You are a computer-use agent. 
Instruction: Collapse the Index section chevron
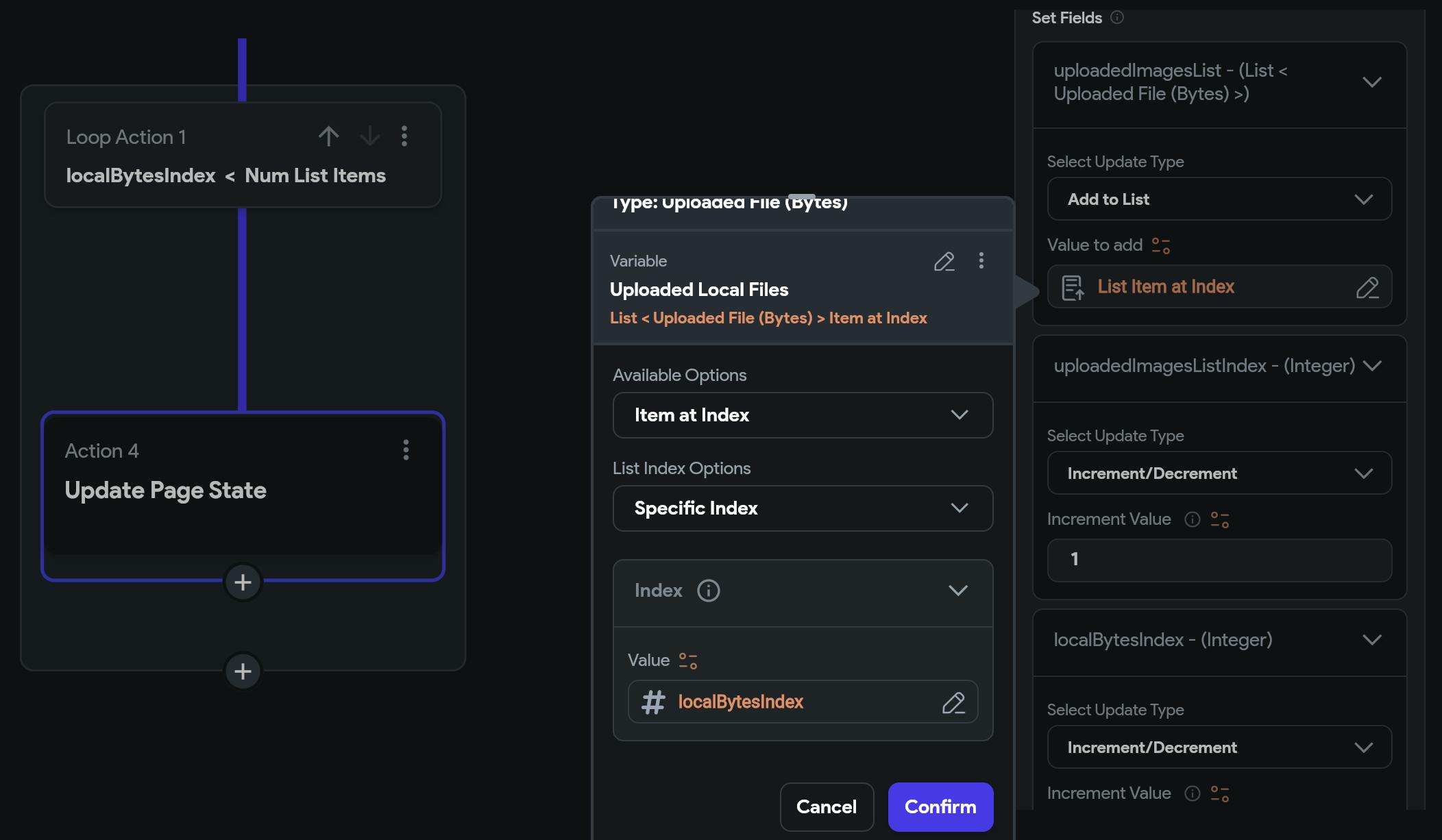tap(957, 591)
